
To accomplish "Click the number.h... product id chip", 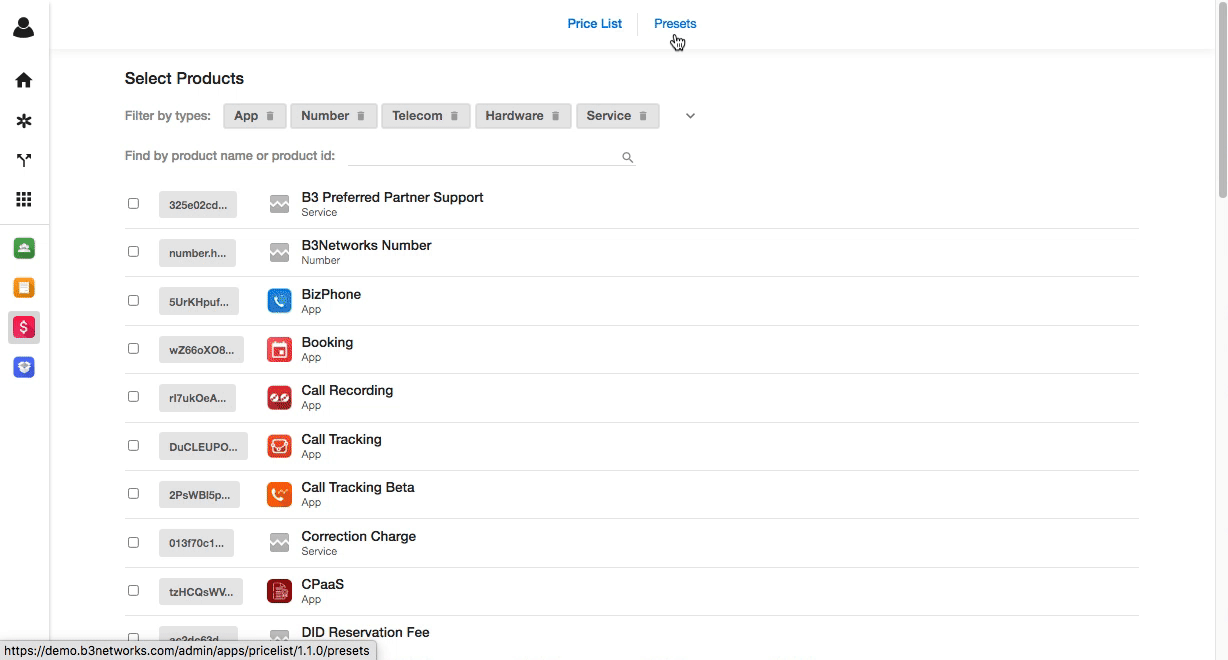I will (197, 253).
